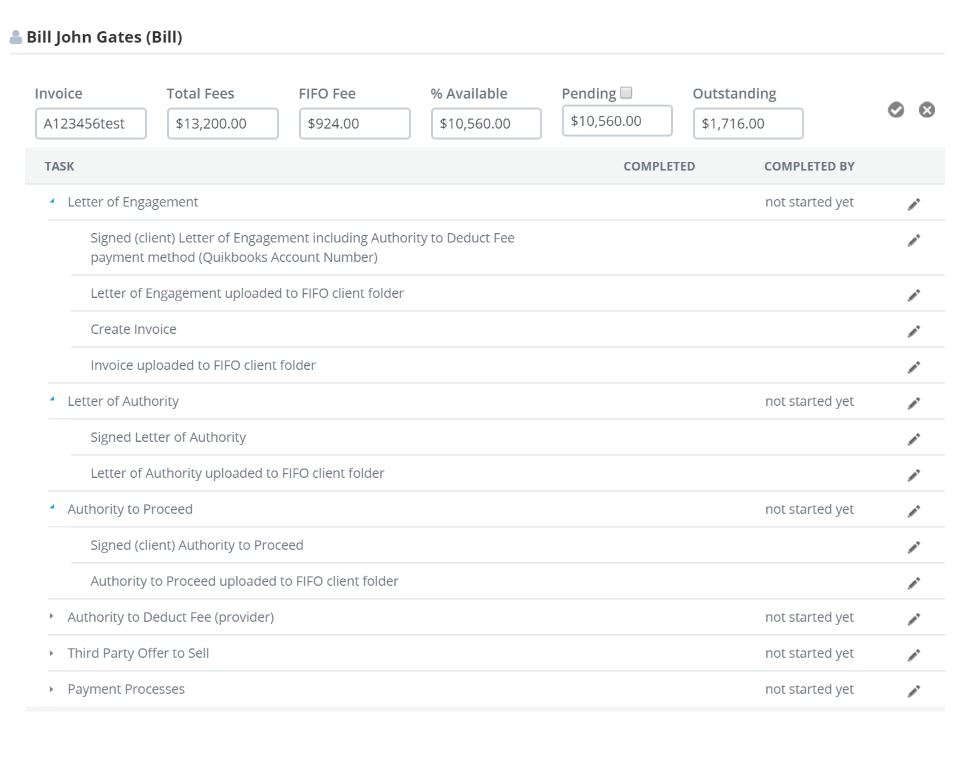Screen dimensions: 963x771
Task: Edit Invoice uploaded to FIFO client folder
Action: pyautogui.click(x=913, y=367)
